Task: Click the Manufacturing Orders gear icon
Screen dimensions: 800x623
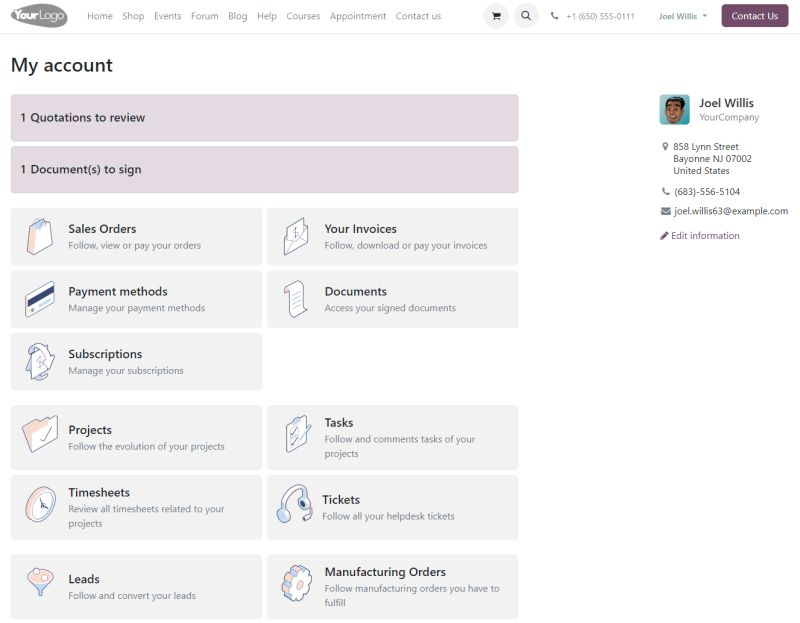Action: tap(296, 583)
